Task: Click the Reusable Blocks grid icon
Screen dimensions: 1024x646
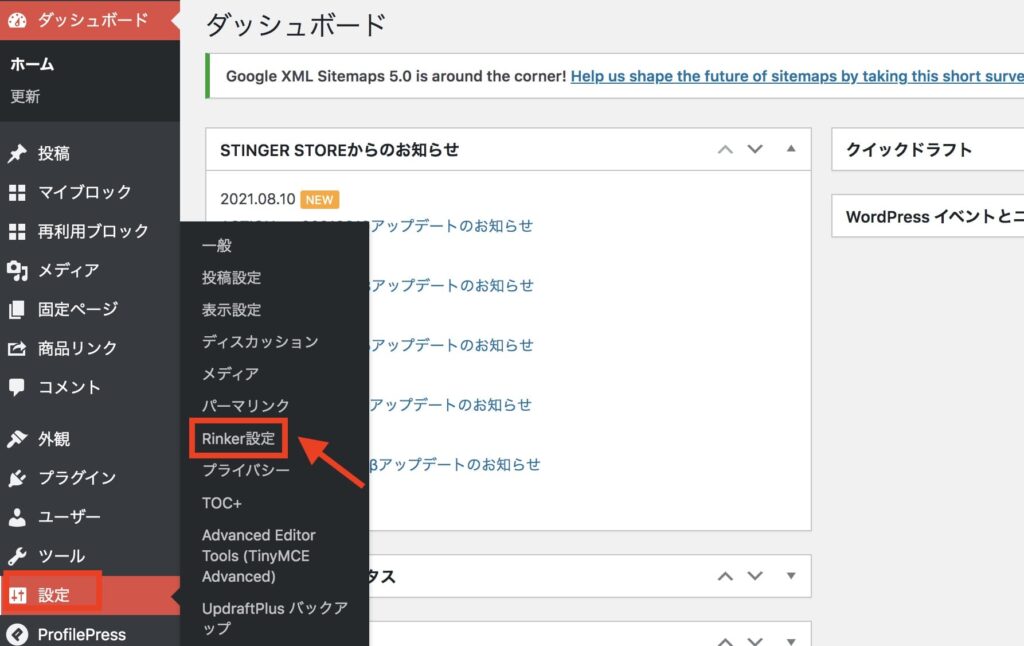Action: tap(18, 231)
